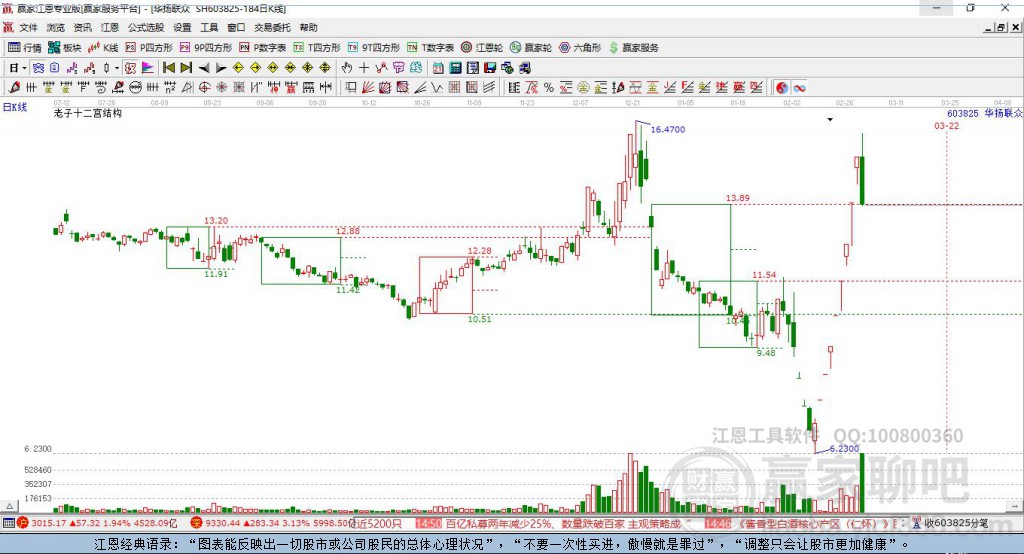Image resolution: width=1024 pixels, height=554 pixels.
Task: Click the 13.89 price level label
Action: [737, 198]
